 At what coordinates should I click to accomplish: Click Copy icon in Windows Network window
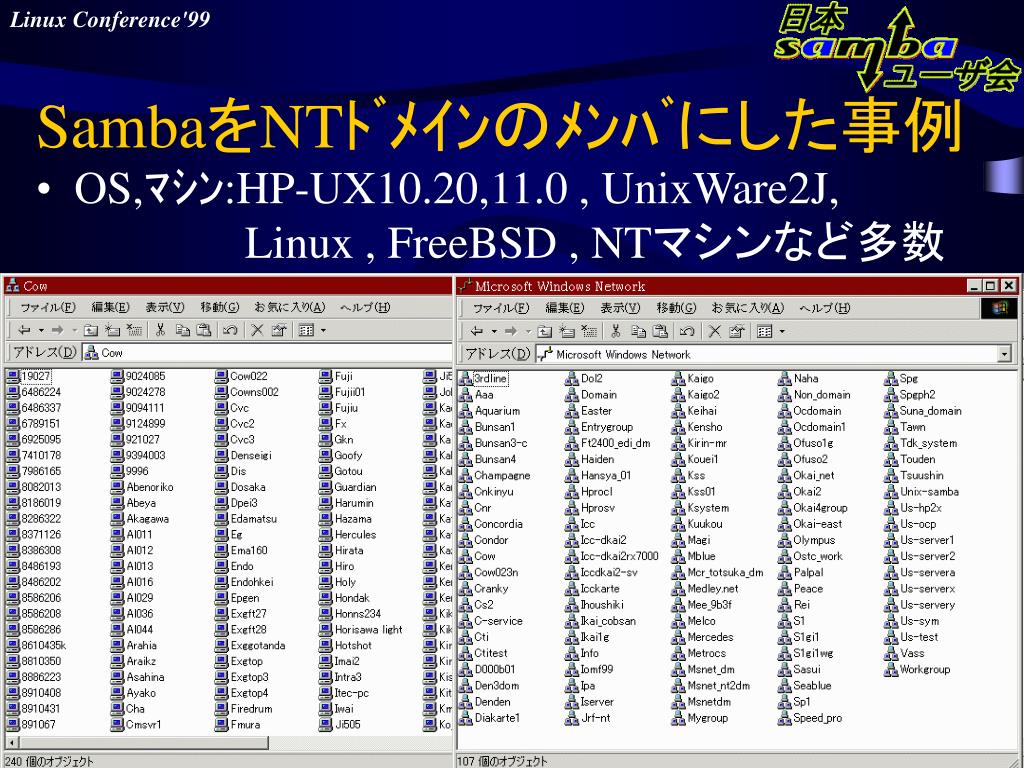coord(638,331)
